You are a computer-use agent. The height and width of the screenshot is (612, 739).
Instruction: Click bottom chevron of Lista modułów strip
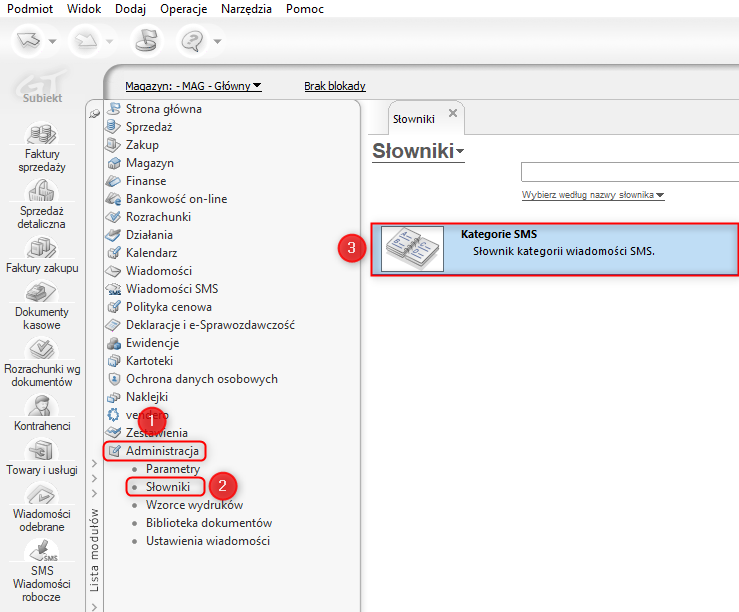point(94,607)
